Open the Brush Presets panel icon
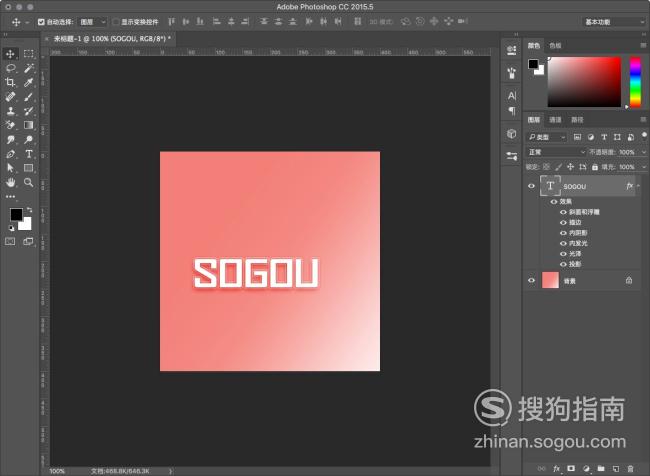Viewport: 650px width, 476px height. 512,73
